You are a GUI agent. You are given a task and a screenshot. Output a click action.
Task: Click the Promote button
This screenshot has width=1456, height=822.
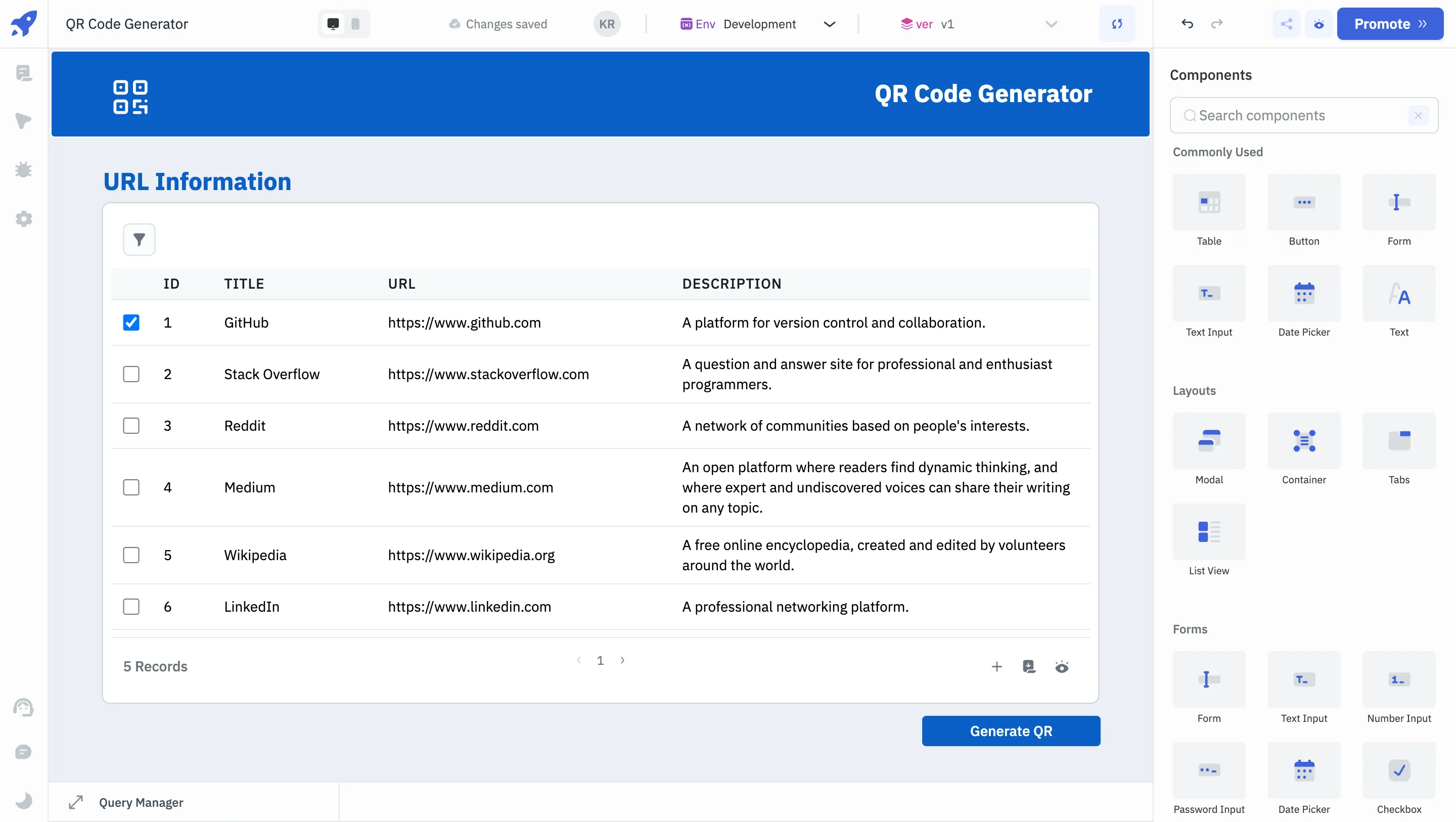(1390, 24)
